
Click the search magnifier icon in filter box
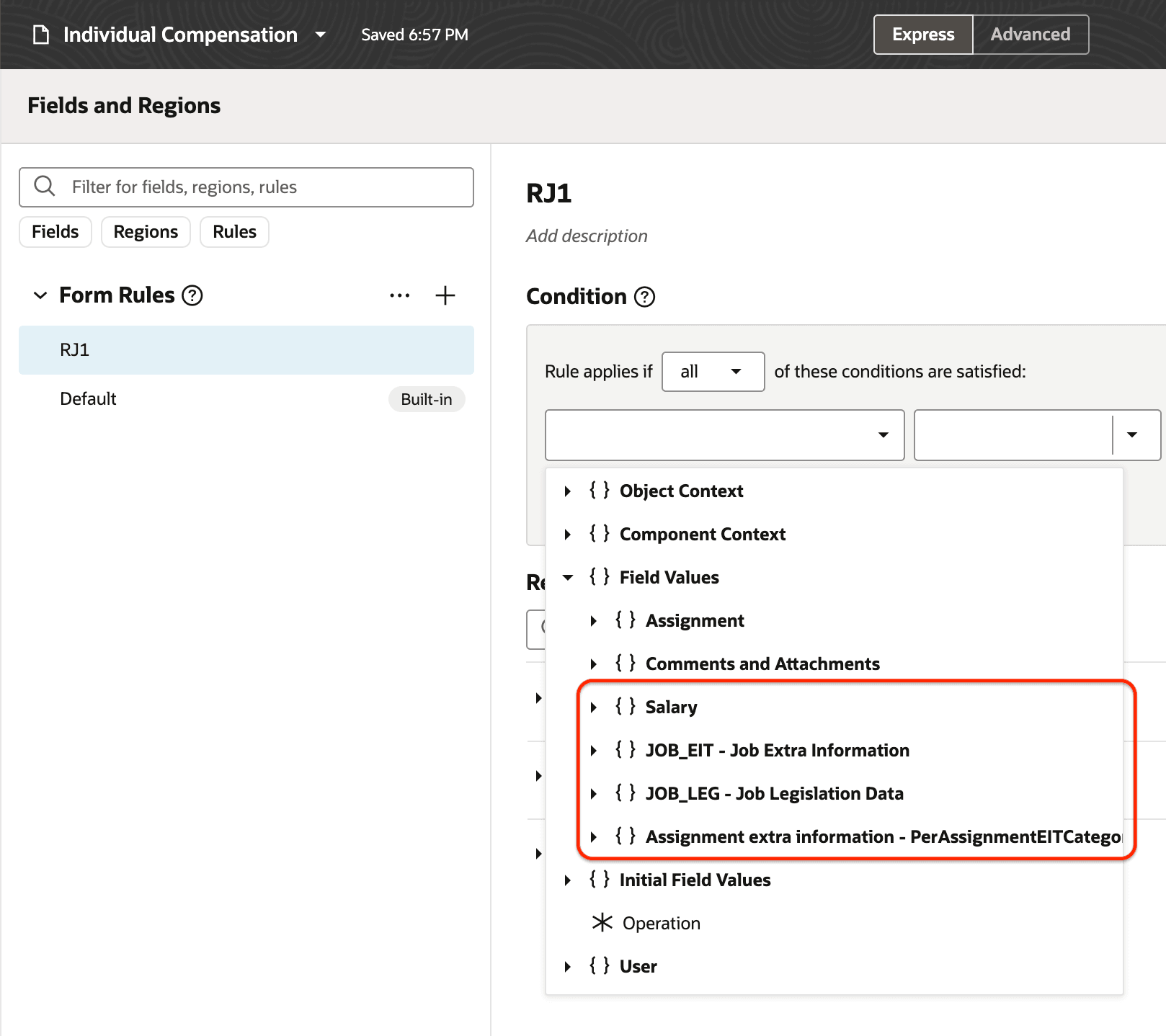(45, 187)
